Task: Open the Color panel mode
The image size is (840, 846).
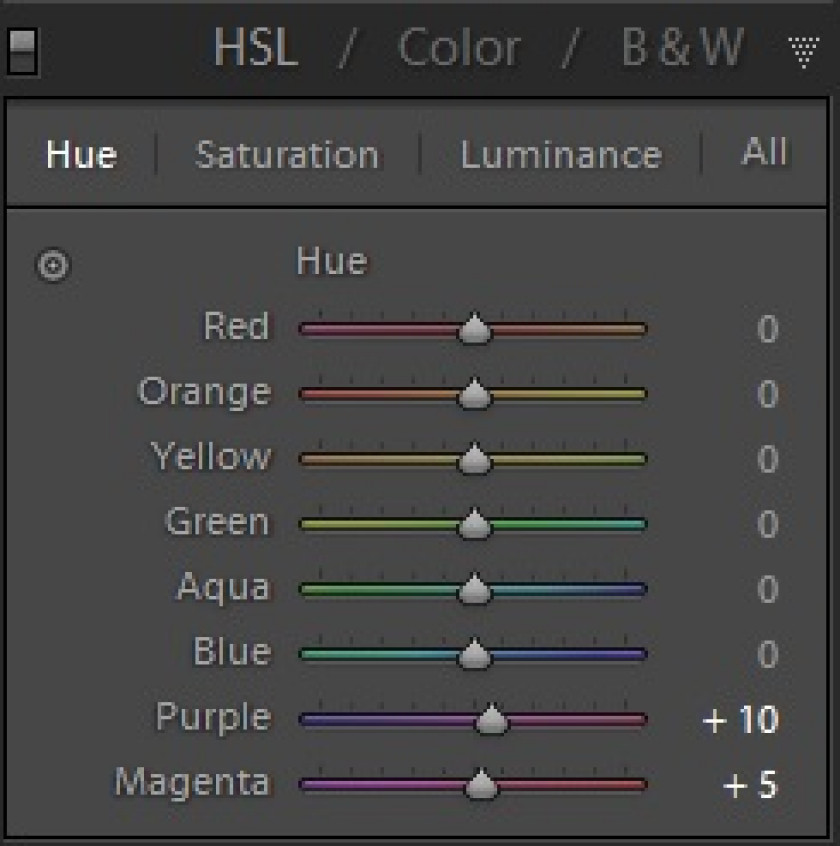Action: pos(459,48)
